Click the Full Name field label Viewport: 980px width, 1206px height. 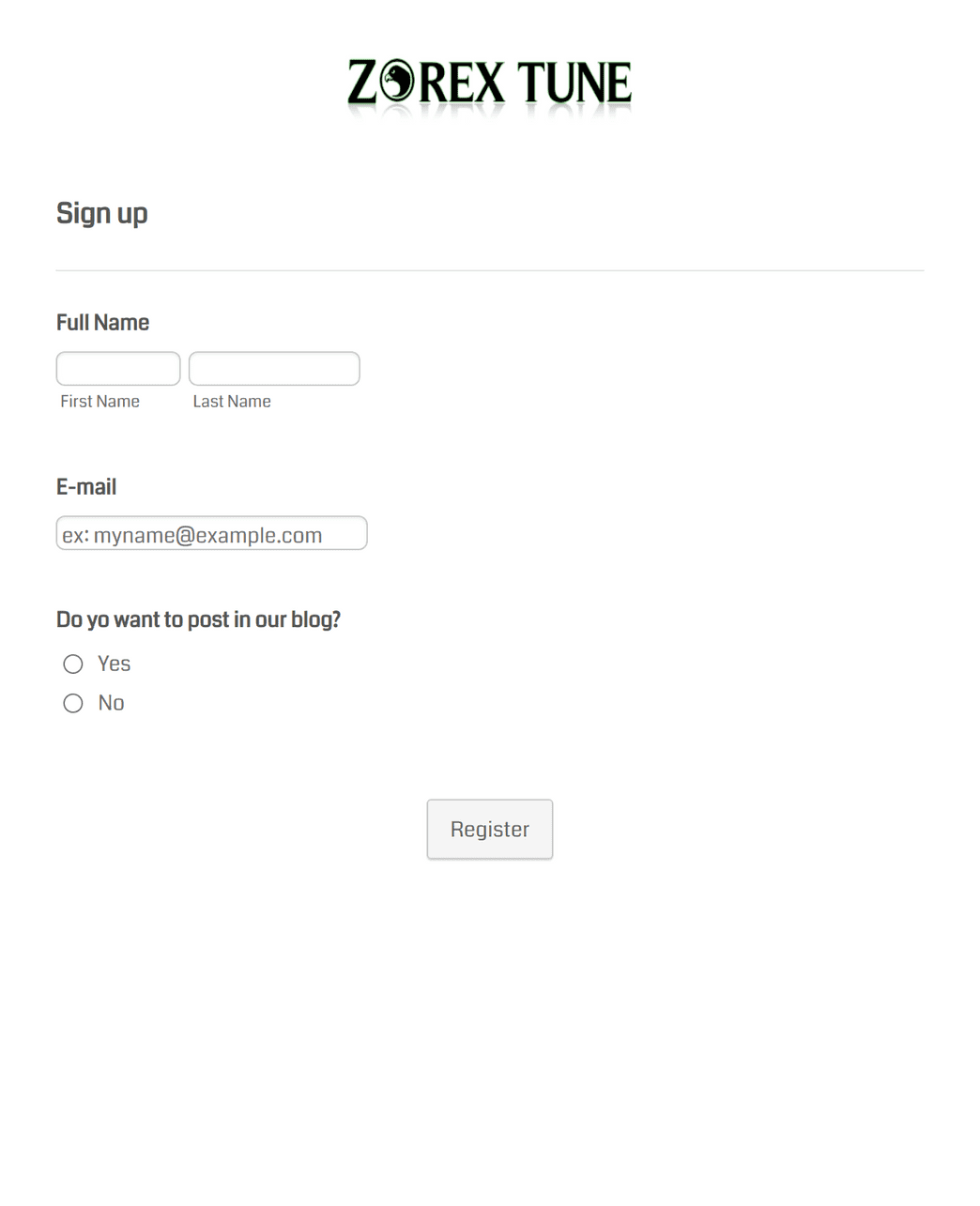coord(102,323)
